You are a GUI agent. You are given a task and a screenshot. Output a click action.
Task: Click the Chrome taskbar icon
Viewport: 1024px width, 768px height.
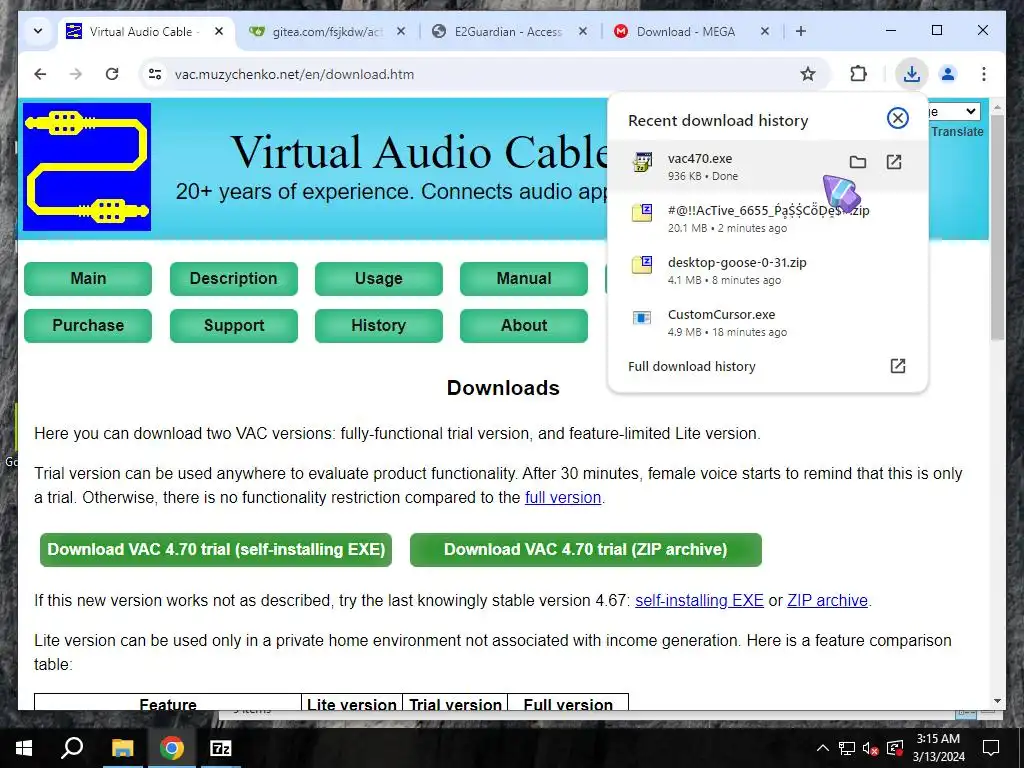pyautogui.click(x=172, y=748)
